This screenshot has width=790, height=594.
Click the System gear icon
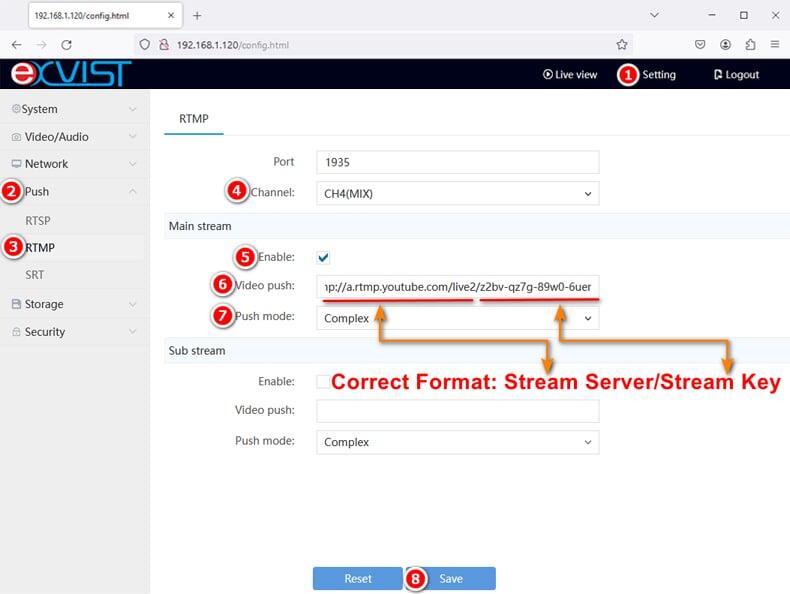click(x=16, y=109)
